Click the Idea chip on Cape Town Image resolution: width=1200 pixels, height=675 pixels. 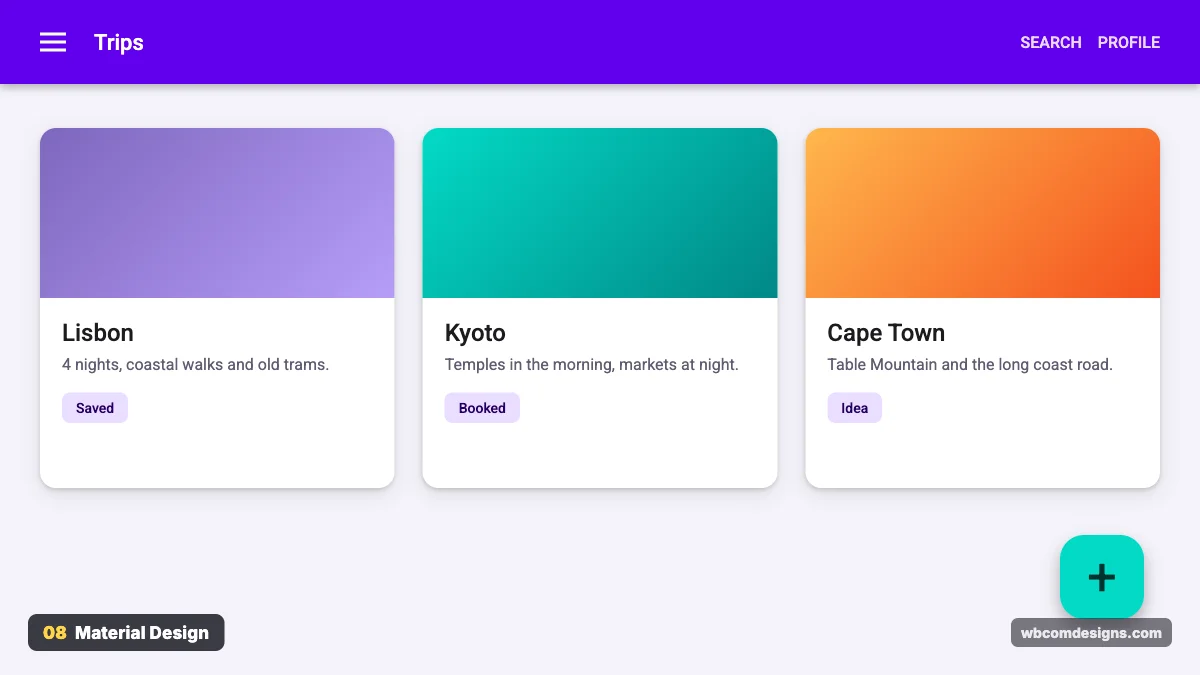tap(855, 408)
